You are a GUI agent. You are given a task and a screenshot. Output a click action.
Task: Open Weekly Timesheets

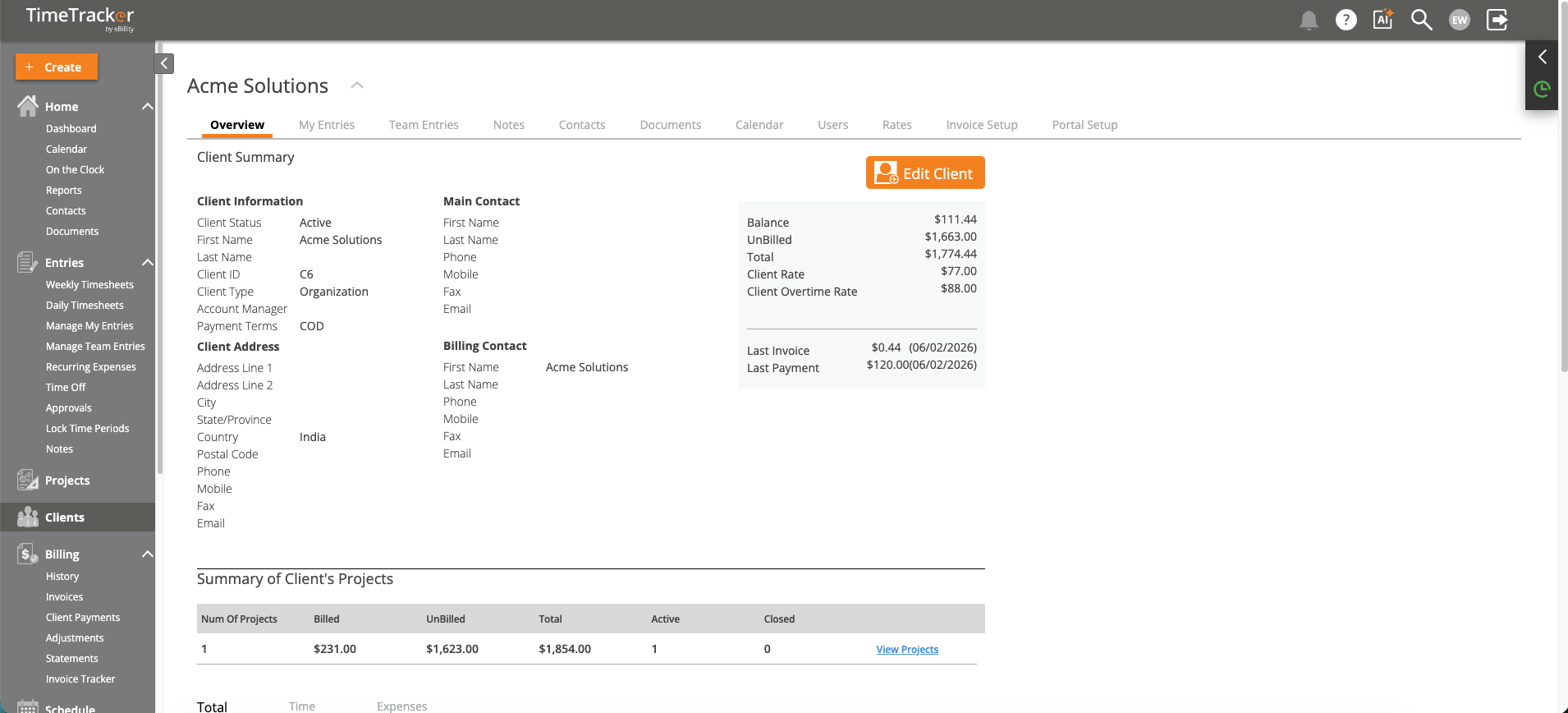click(x=89, y=284)
